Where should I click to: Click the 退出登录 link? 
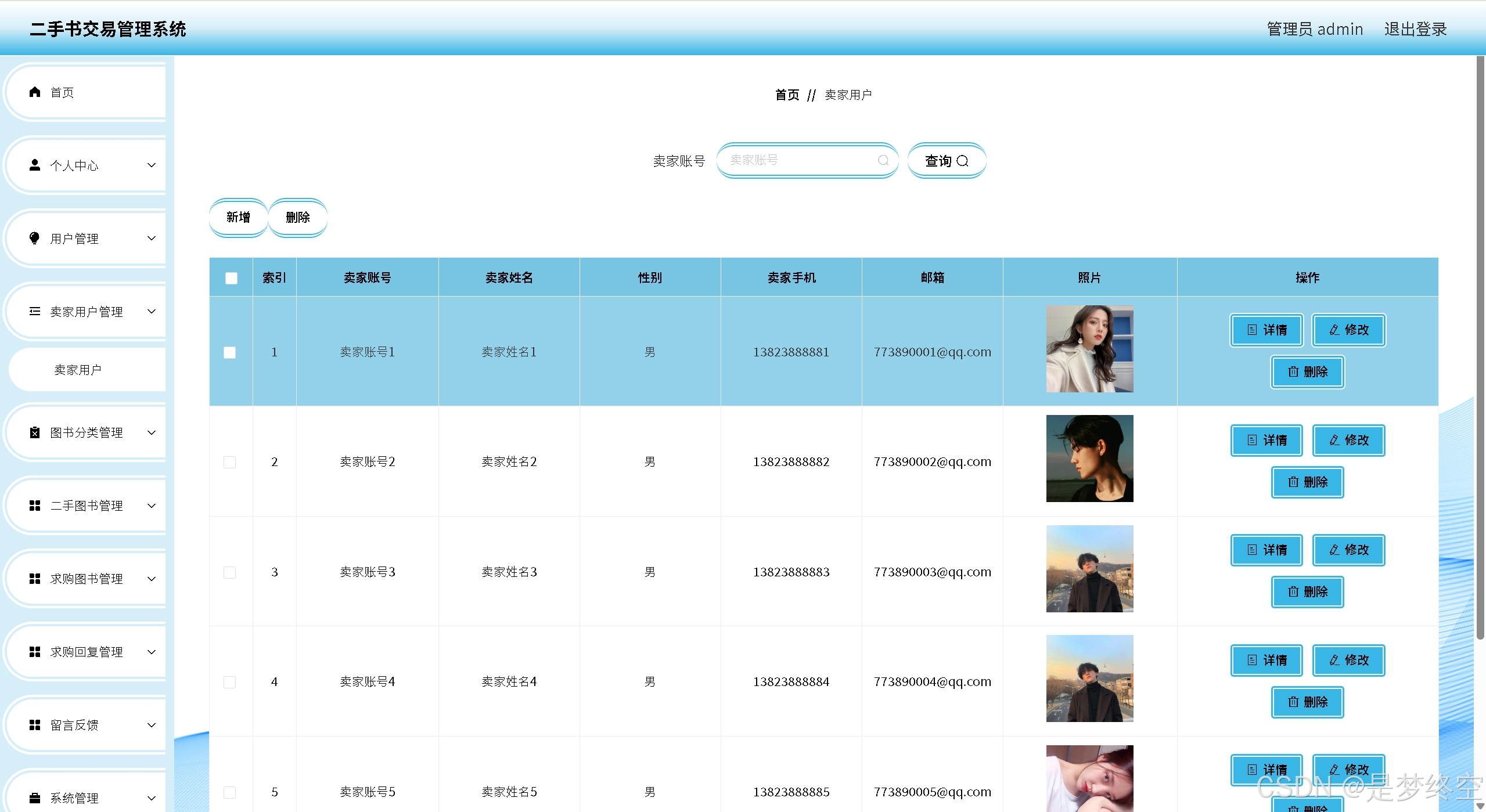pos(1415,29)
